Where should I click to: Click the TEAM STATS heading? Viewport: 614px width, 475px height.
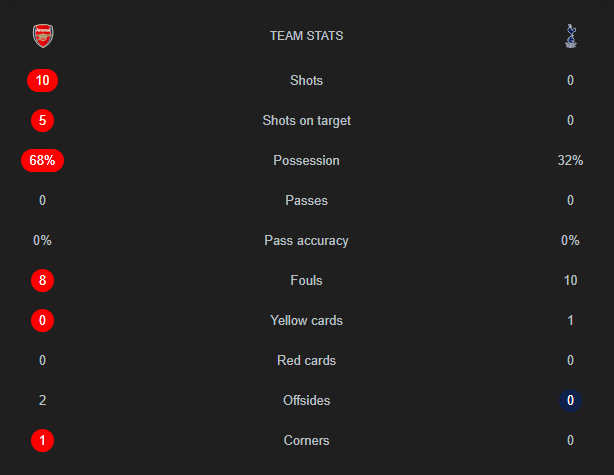pos(306,36)
